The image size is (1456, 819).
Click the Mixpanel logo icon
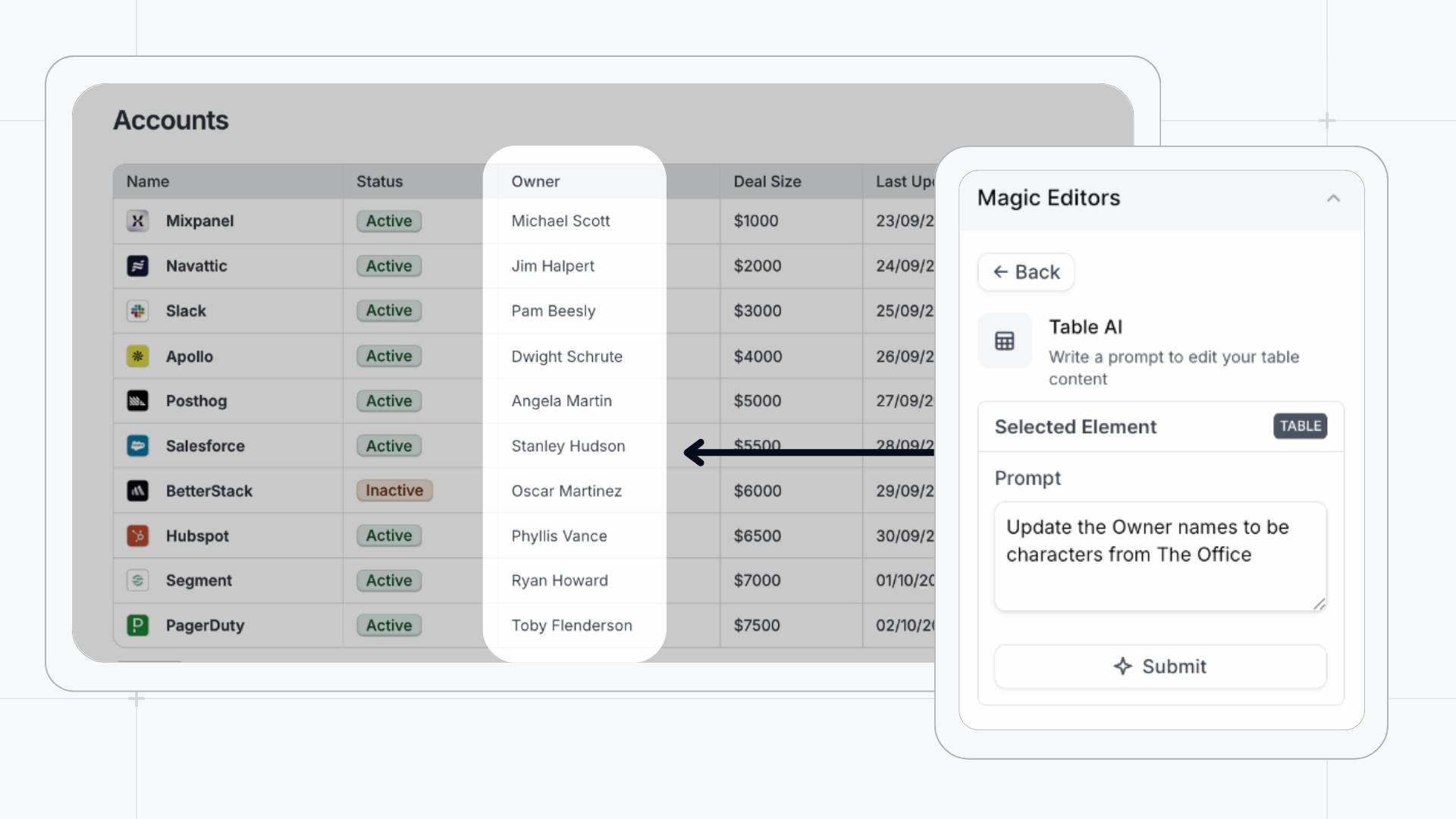point(137,221)
